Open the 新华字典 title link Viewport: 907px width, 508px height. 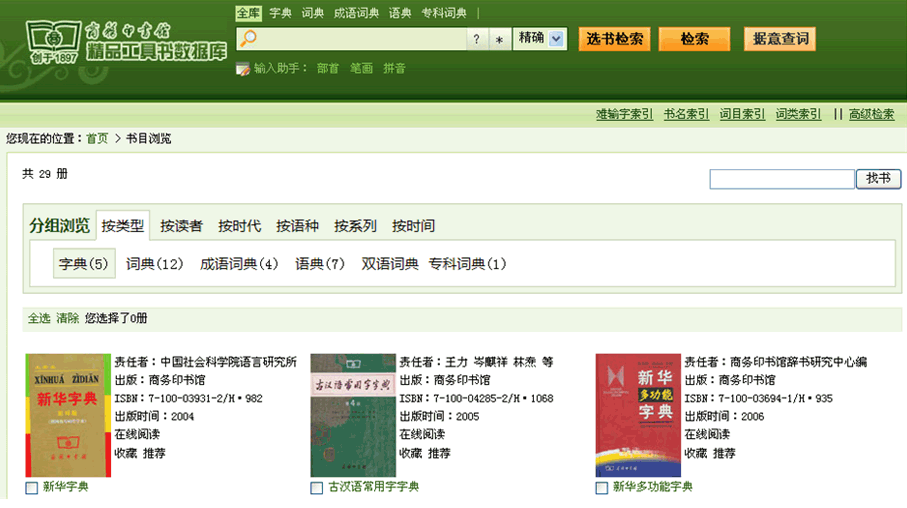click(x=65, y=487)
